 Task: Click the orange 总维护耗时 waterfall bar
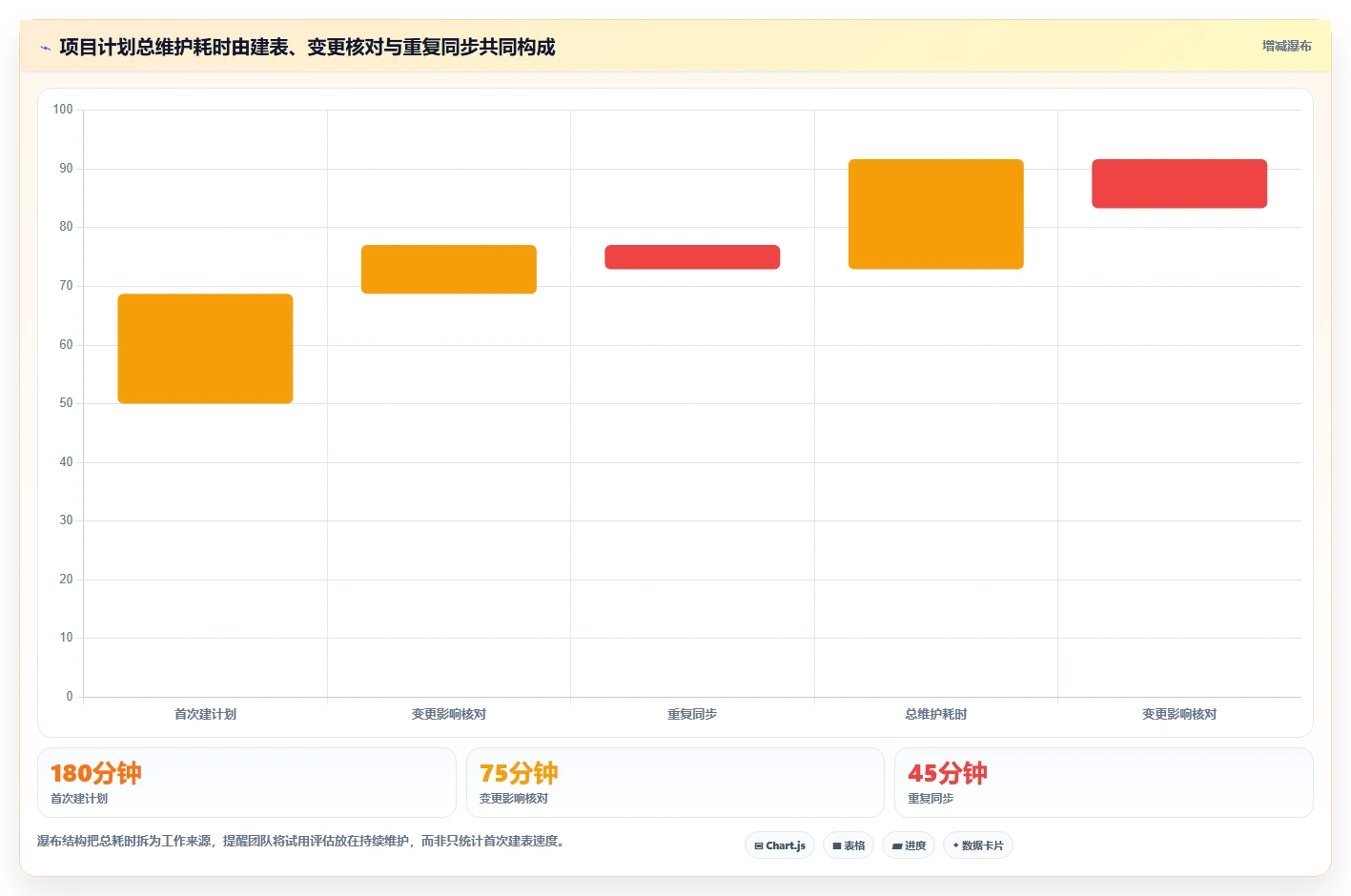pyautogui.click(x=936, y=214)
